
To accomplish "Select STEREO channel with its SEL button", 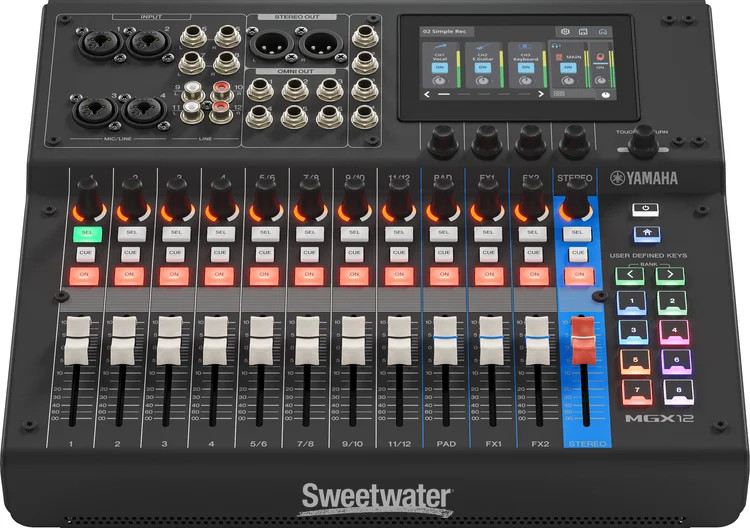I will [x=577, y=233].
